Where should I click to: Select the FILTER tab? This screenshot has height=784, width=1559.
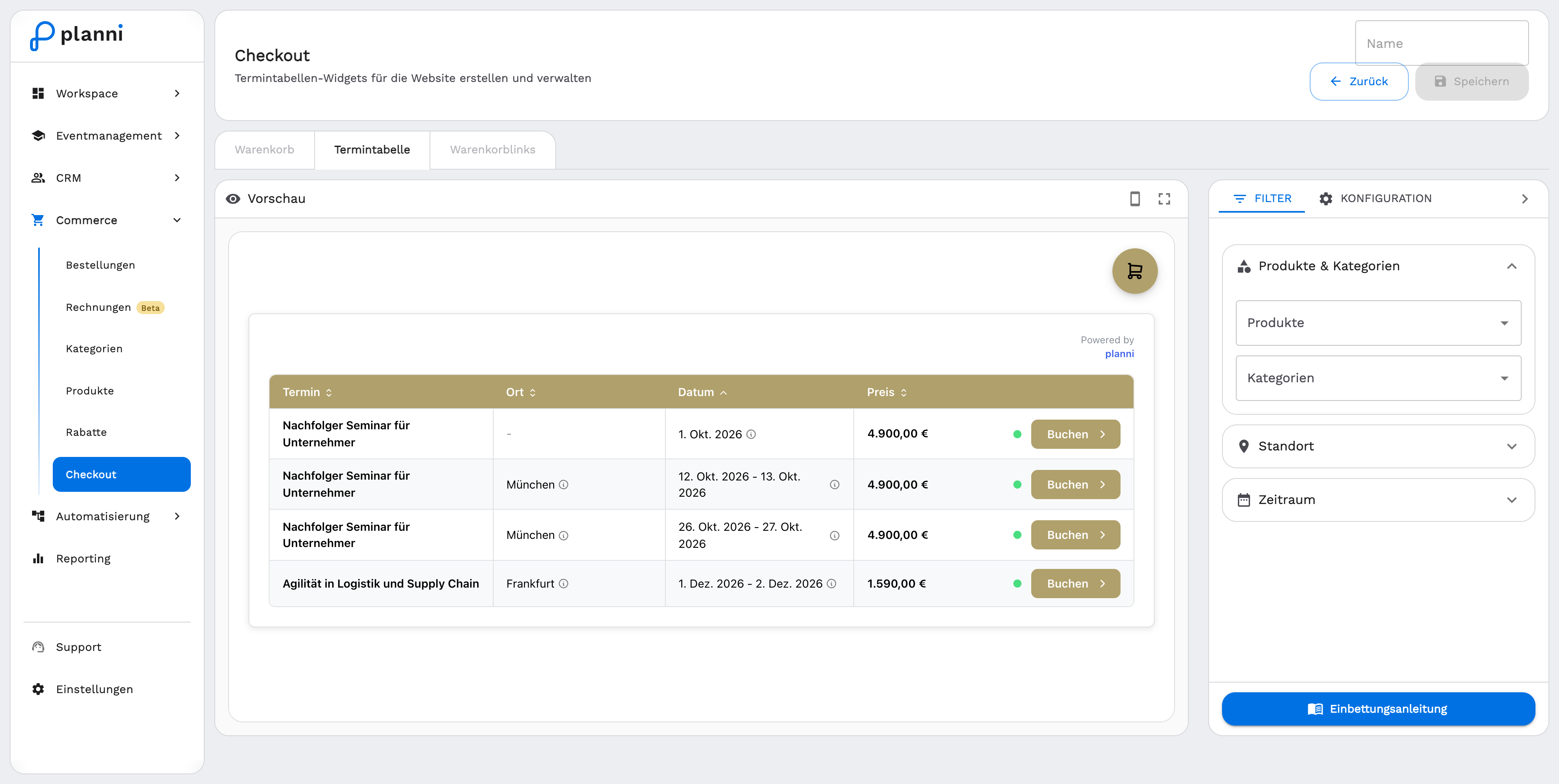pyautogui.click(x=1262, y=198)
